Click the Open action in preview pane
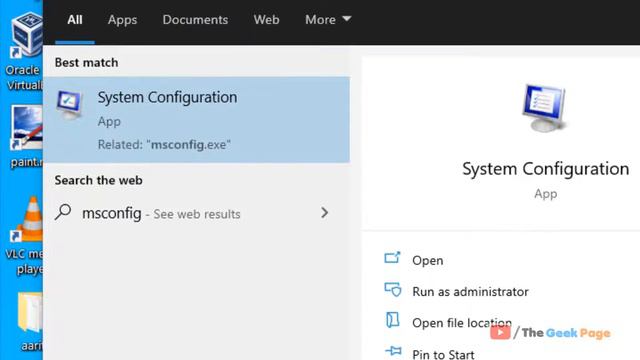Image resolution: width=640 pixels, height=360 pixels. click(427, 260)
